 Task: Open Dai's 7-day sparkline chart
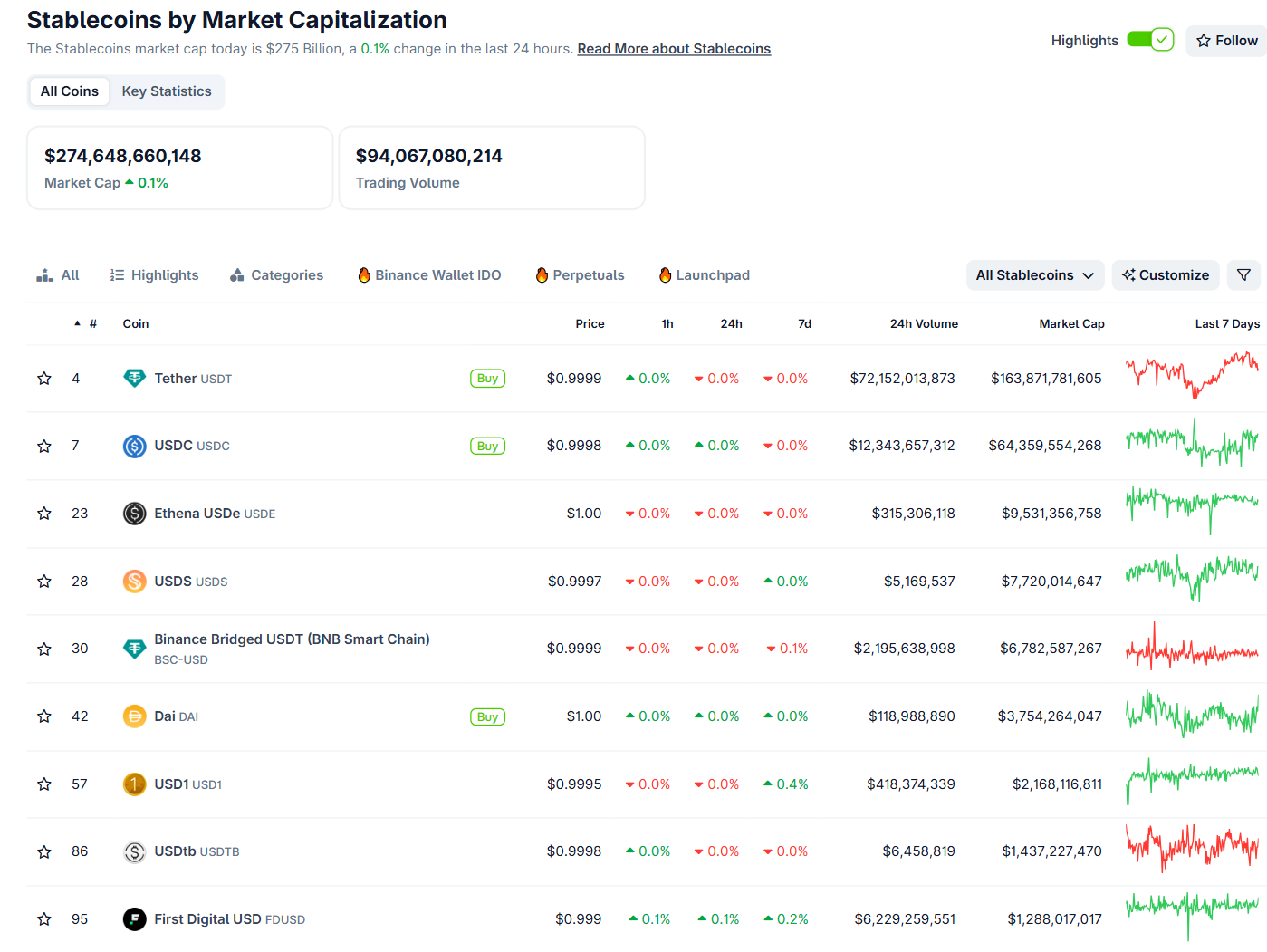coord(1192,714)
